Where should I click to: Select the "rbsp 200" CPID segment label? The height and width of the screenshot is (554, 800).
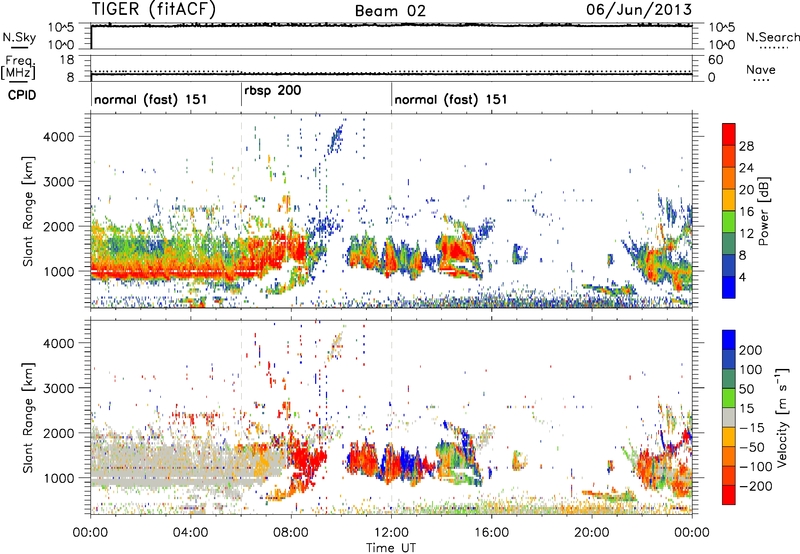point(272,91)
